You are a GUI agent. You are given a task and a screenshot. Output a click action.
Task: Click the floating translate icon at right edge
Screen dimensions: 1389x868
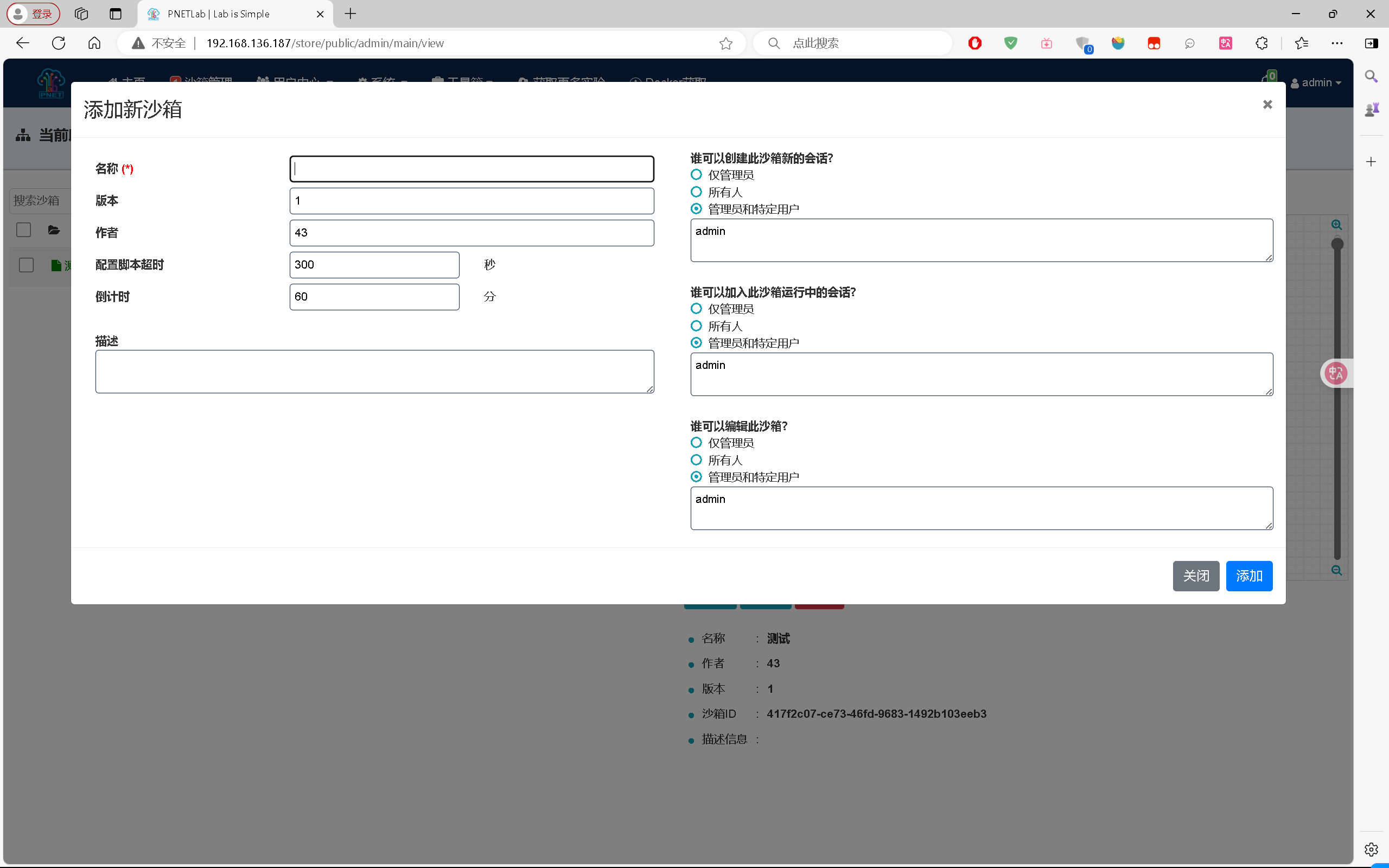(x=1336, y=373)
